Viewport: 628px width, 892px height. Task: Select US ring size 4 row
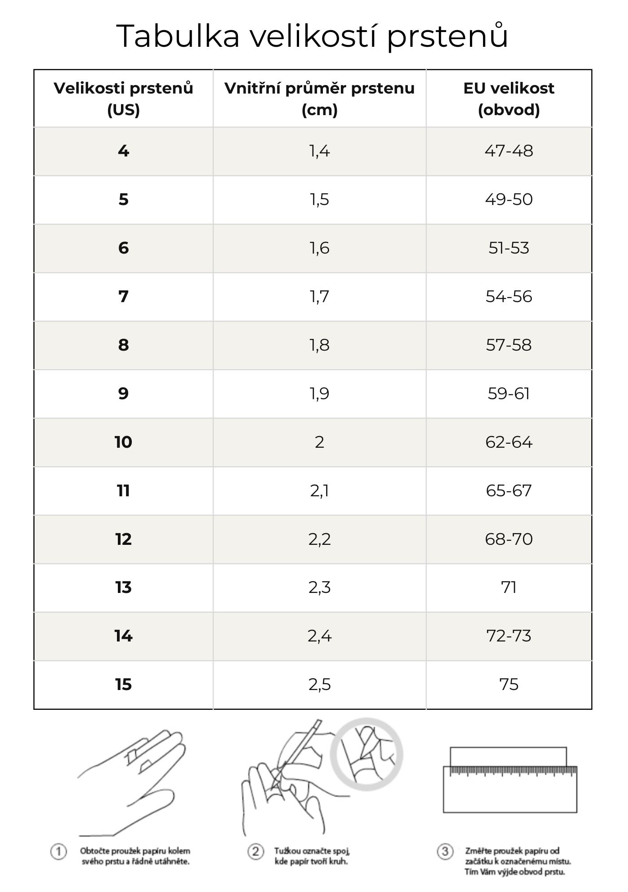click(x=123, y=151)
